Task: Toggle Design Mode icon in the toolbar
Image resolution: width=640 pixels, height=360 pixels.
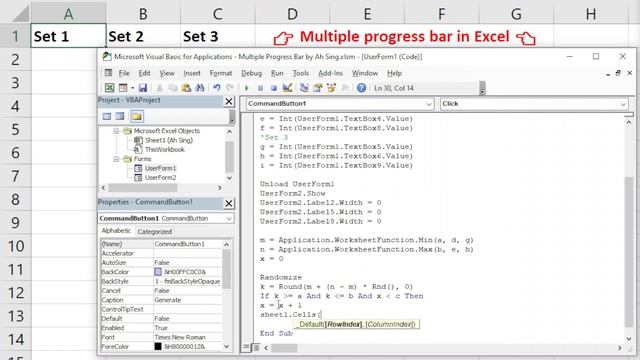Action: coord(287,88)
